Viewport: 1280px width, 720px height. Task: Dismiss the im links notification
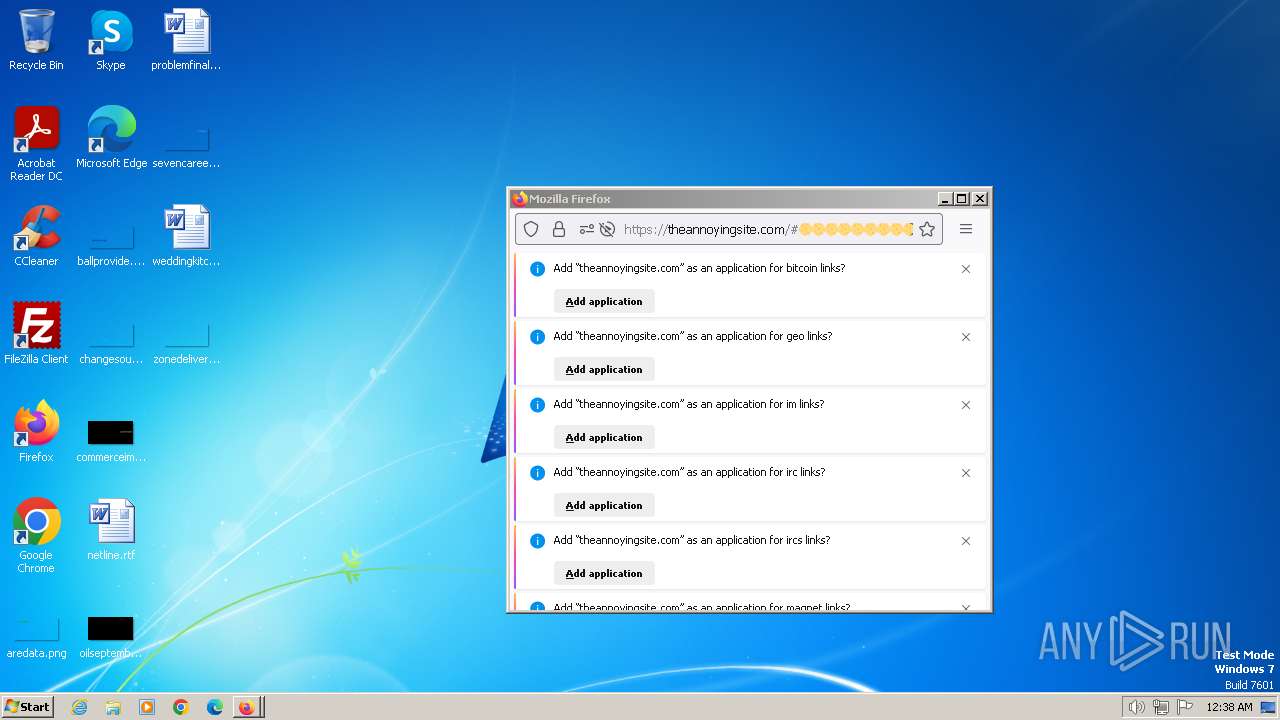click(966, 405)
